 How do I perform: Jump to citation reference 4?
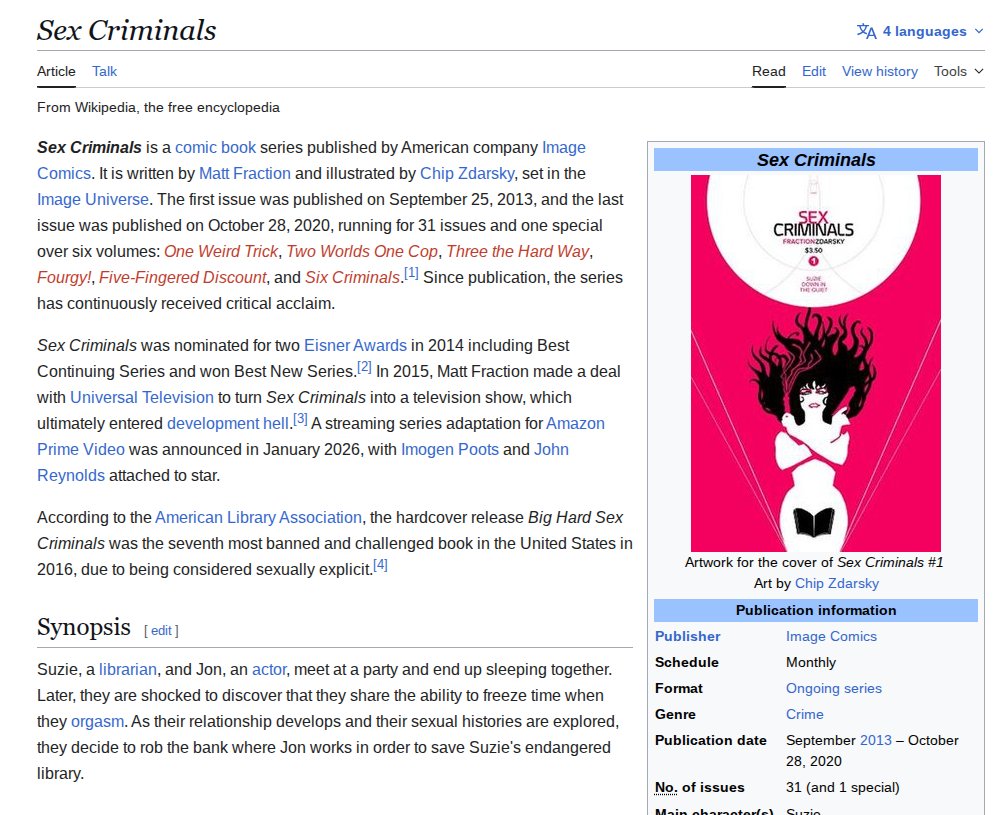[380, 566]
